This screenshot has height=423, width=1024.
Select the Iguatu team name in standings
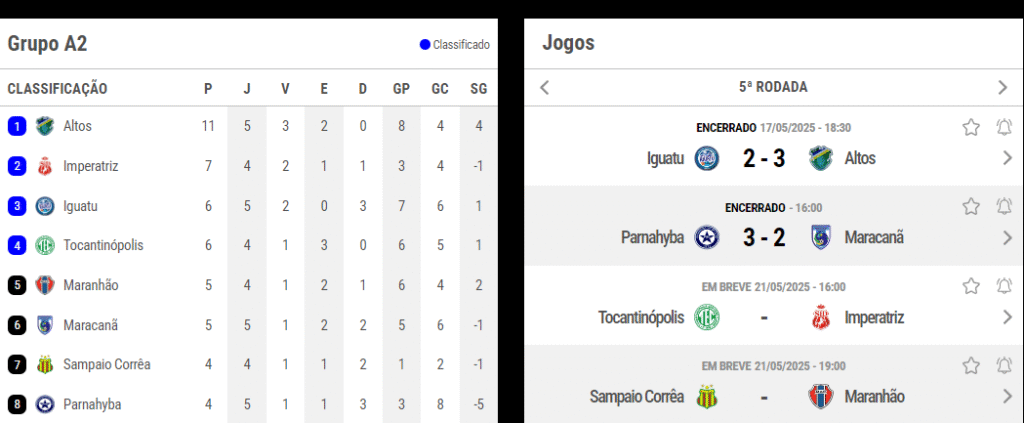click(78, 206)
